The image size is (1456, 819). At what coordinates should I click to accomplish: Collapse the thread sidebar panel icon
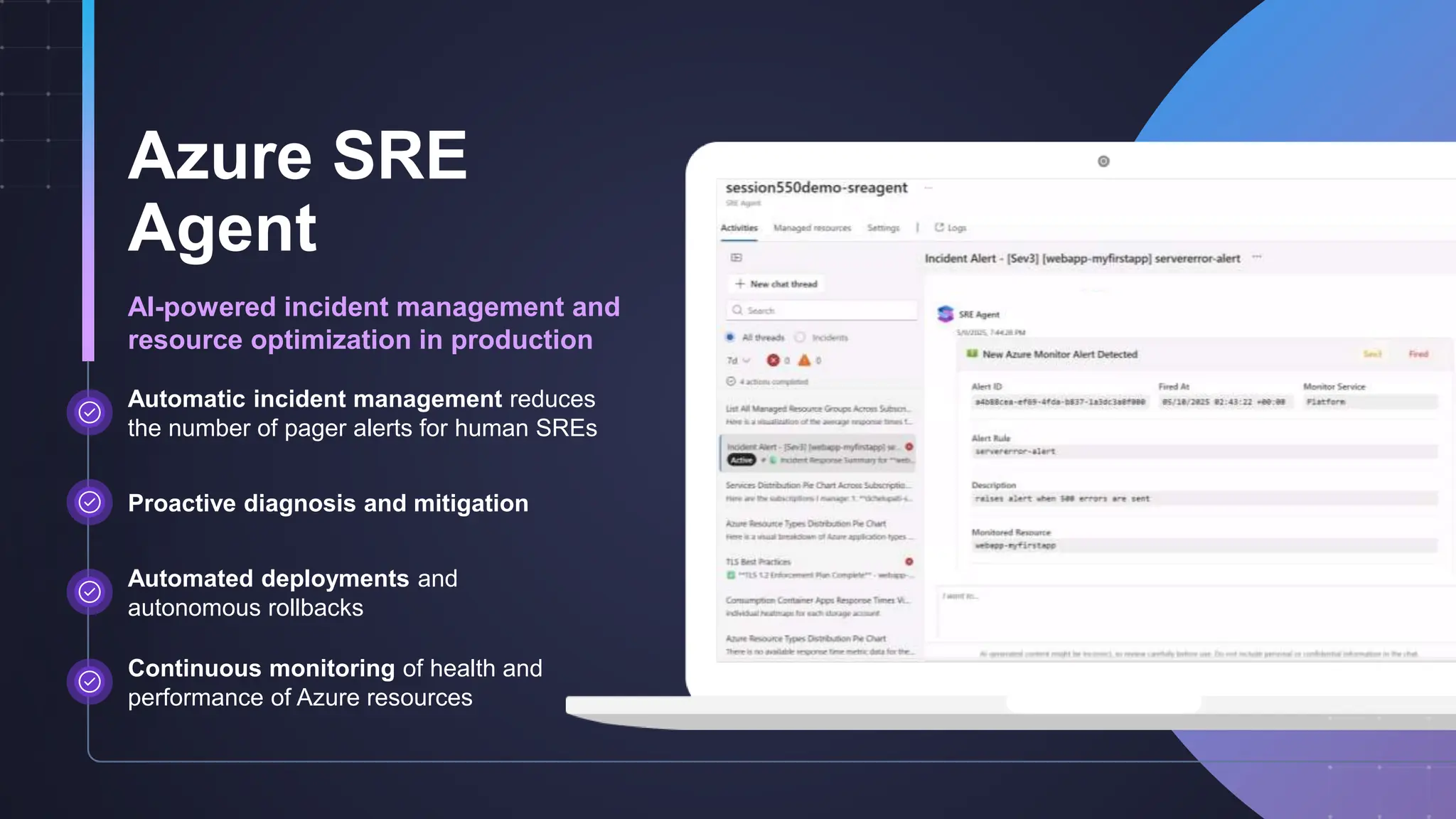pyautogui.click(x=737, y=257)
